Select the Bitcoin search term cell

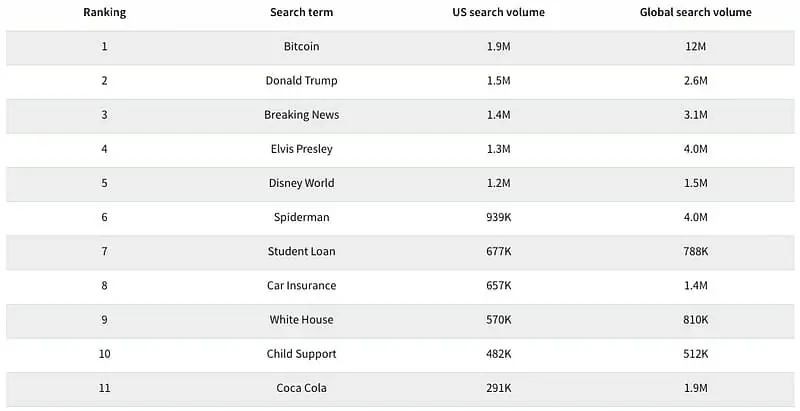coord(301,47)
